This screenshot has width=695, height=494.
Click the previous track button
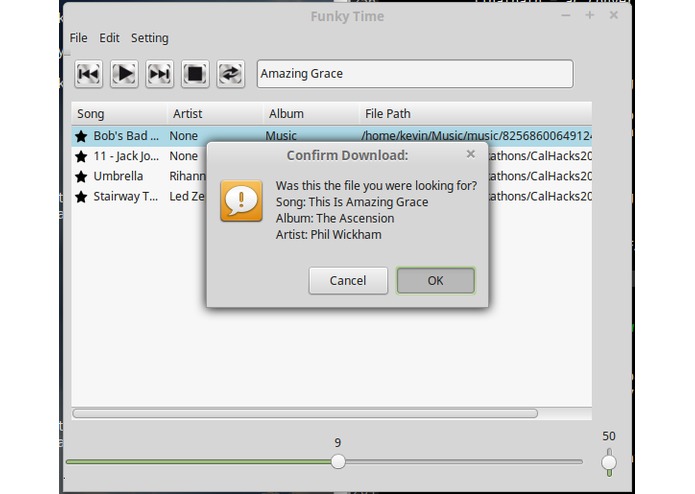89,74
